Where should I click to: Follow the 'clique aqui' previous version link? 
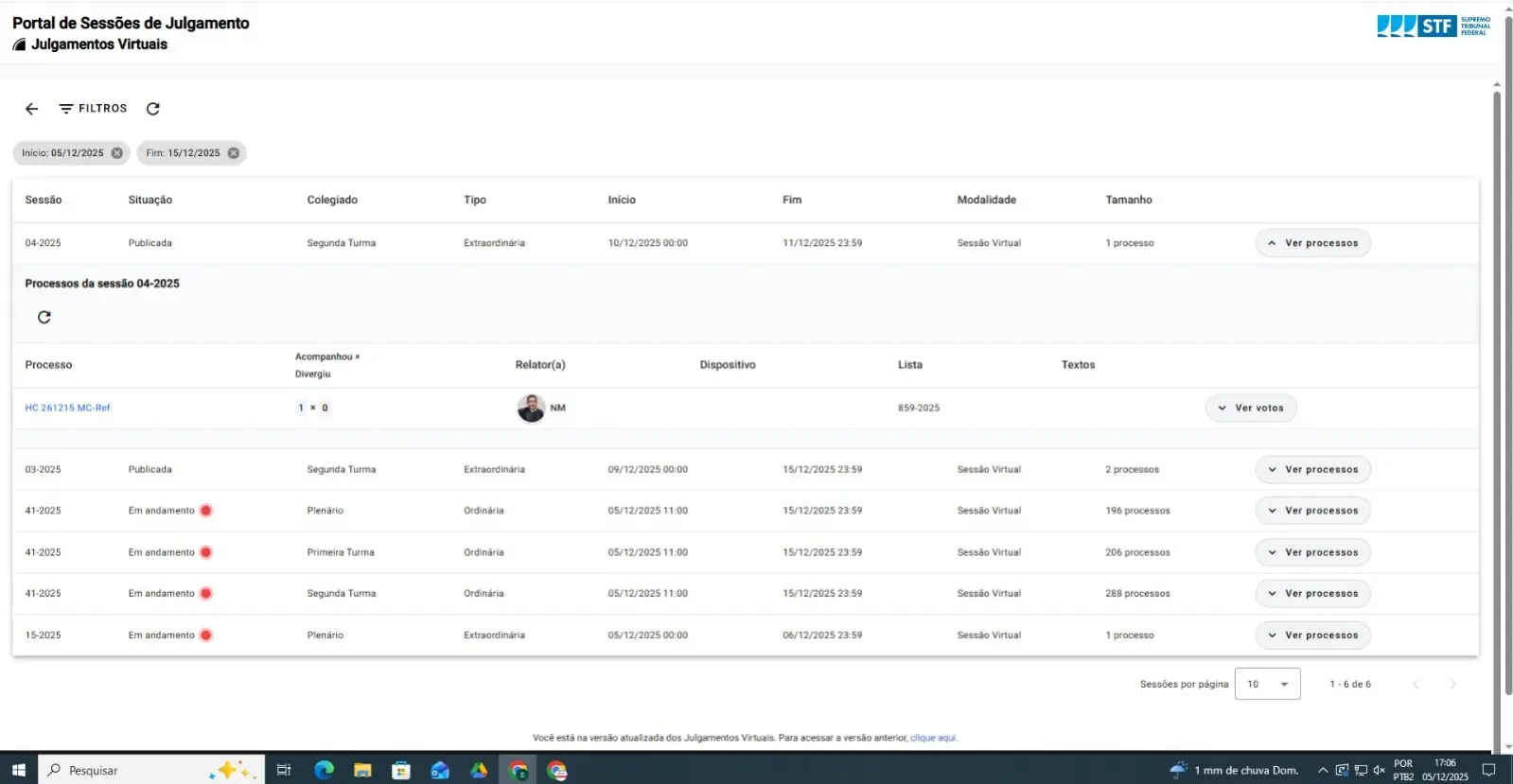pos(933,738)
